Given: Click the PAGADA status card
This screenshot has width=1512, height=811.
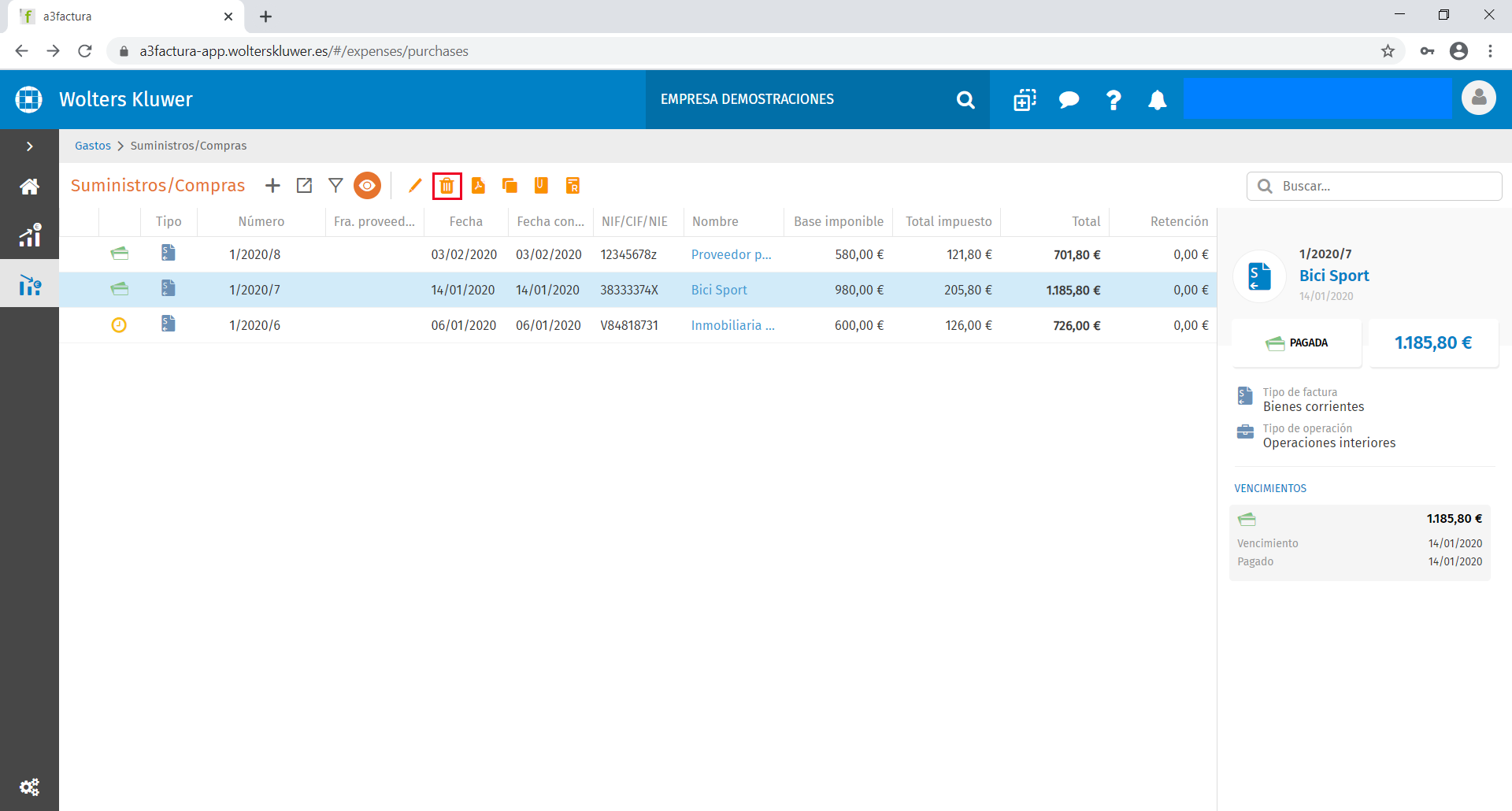Looking at the screenshot, I should click(1297, 343).
